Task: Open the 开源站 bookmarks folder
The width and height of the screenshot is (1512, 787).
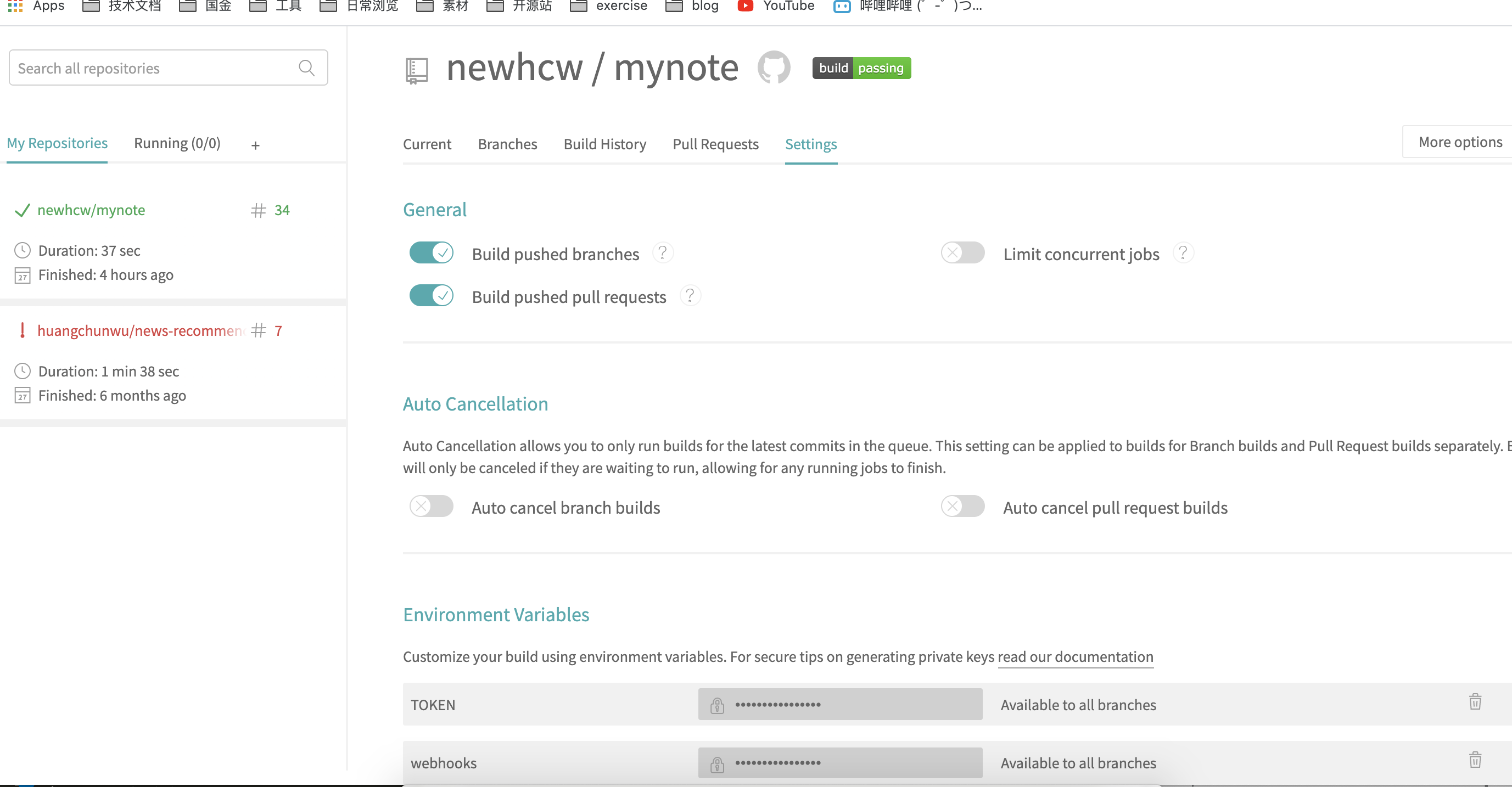Action: pos(519,6)
